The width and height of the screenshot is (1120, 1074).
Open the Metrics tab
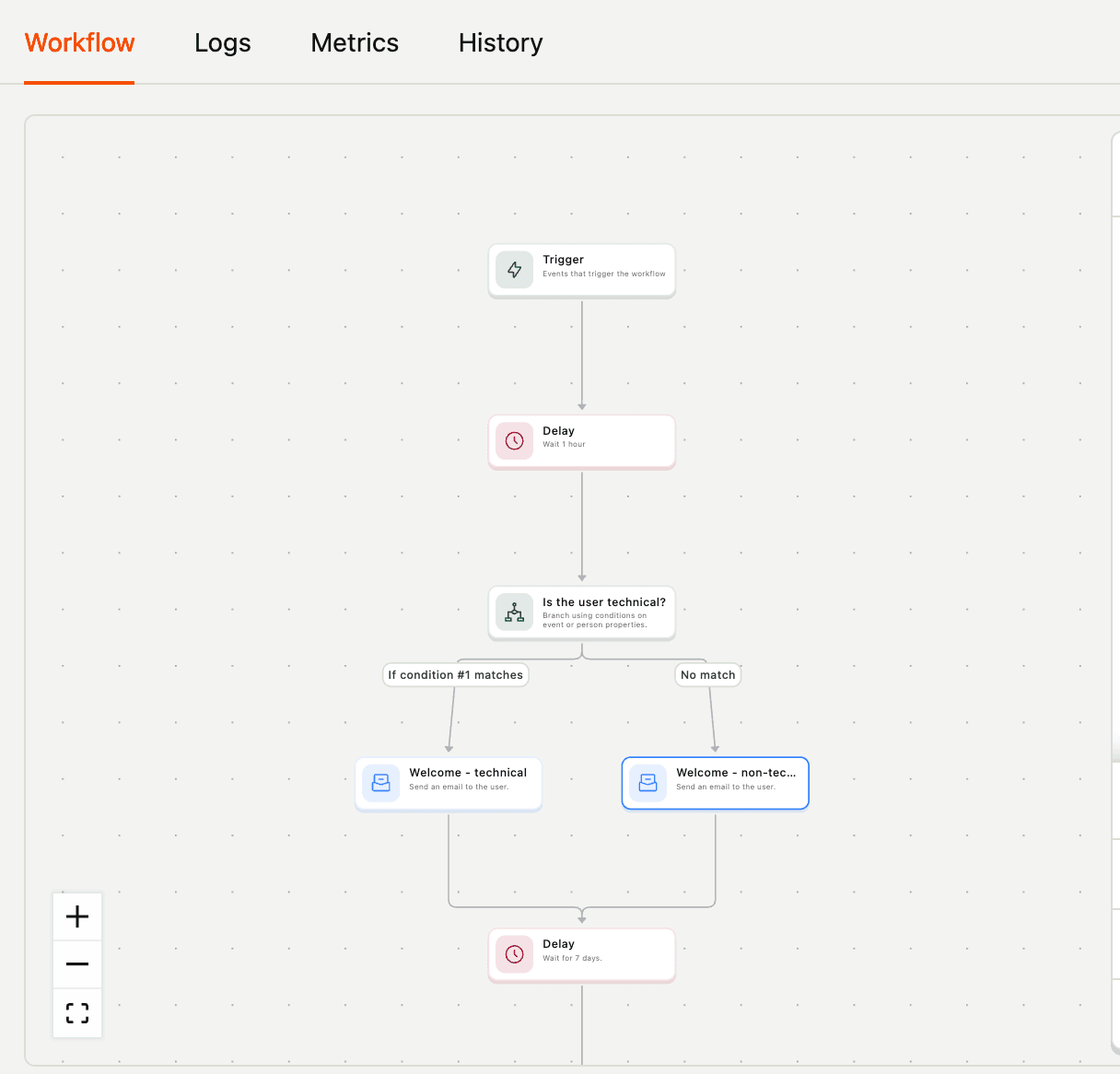355,42
